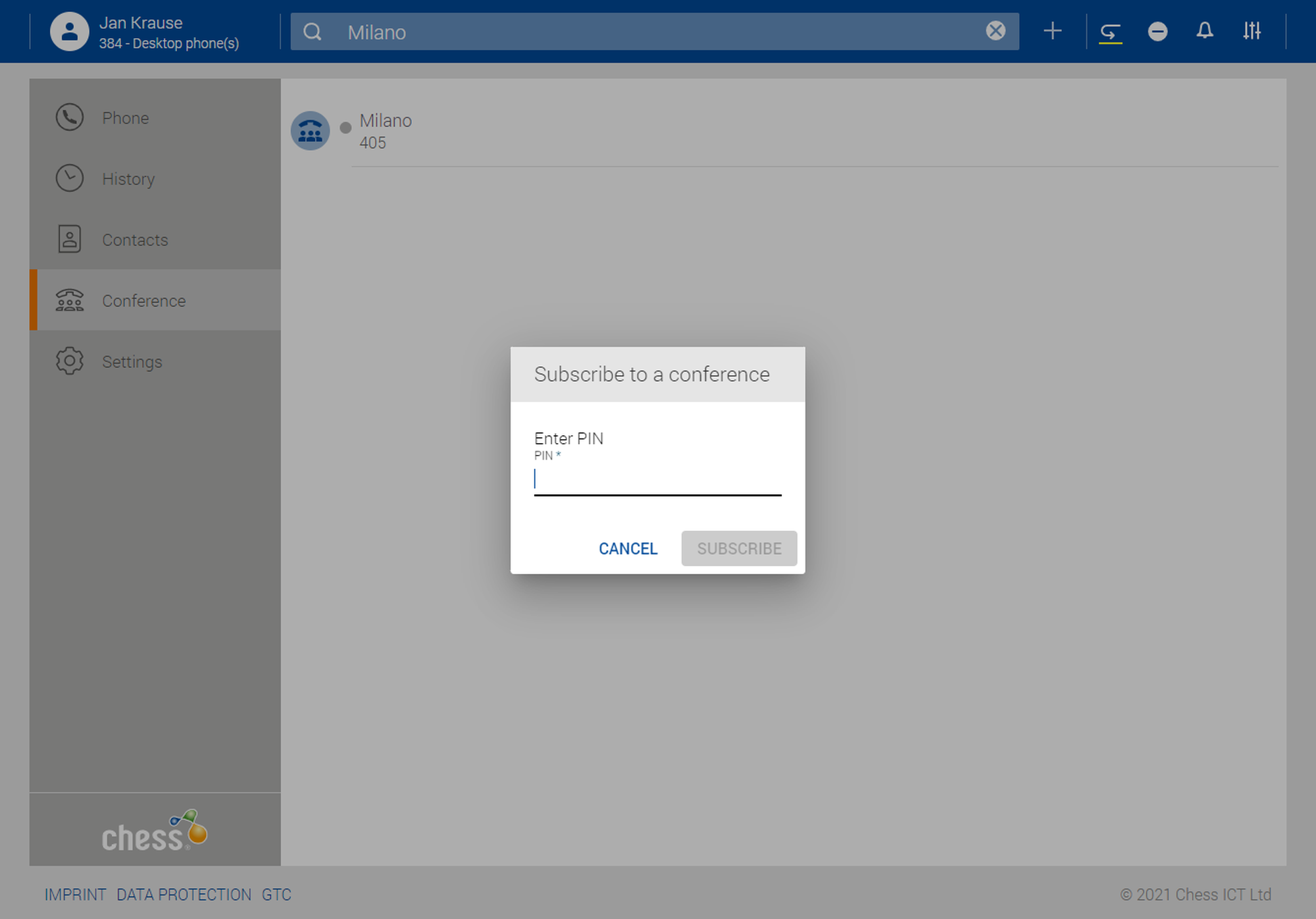Click the user avatar icon

tap(69, 32)
